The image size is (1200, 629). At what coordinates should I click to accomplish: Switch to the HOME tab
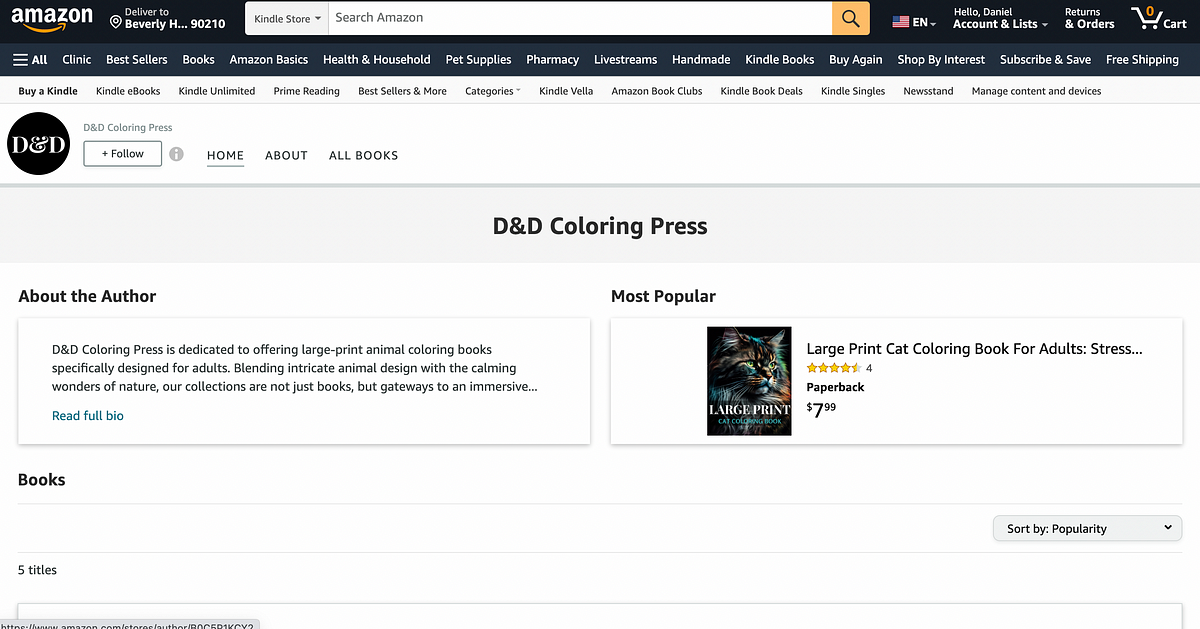(225, 155)
